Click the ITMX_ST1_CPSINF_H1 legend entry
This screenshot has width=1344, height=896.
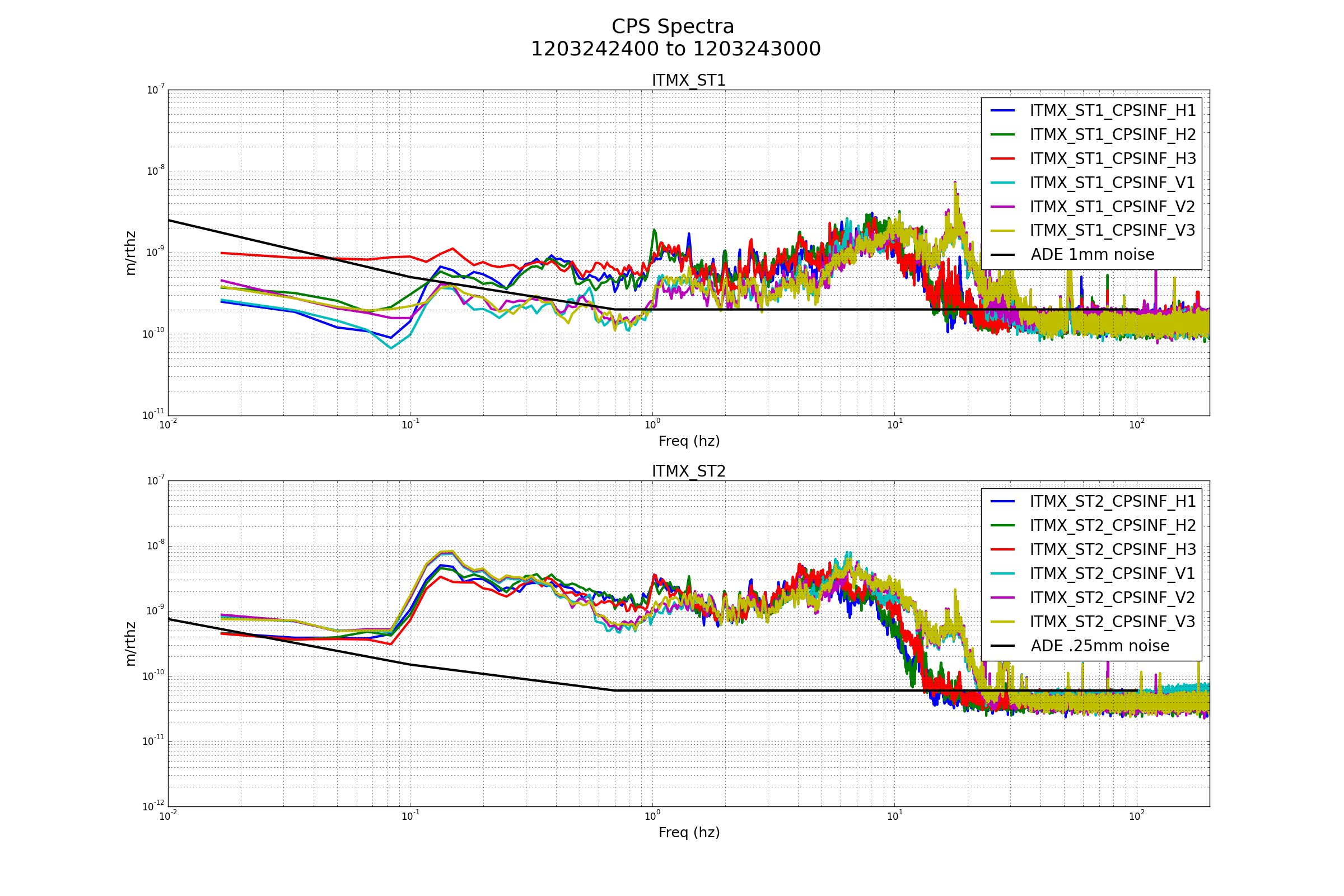pos(1112,111)
